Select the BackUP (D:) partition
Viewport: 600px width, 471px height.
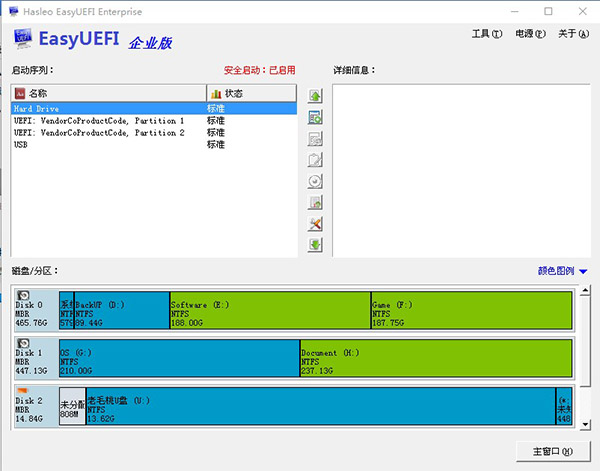point(122,310)
